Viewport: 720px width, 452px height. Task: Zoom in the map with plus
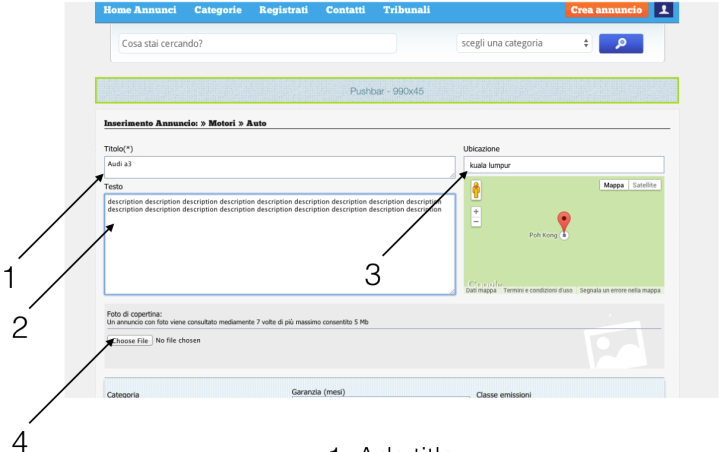pyautogui.click(x=476, y=211)
